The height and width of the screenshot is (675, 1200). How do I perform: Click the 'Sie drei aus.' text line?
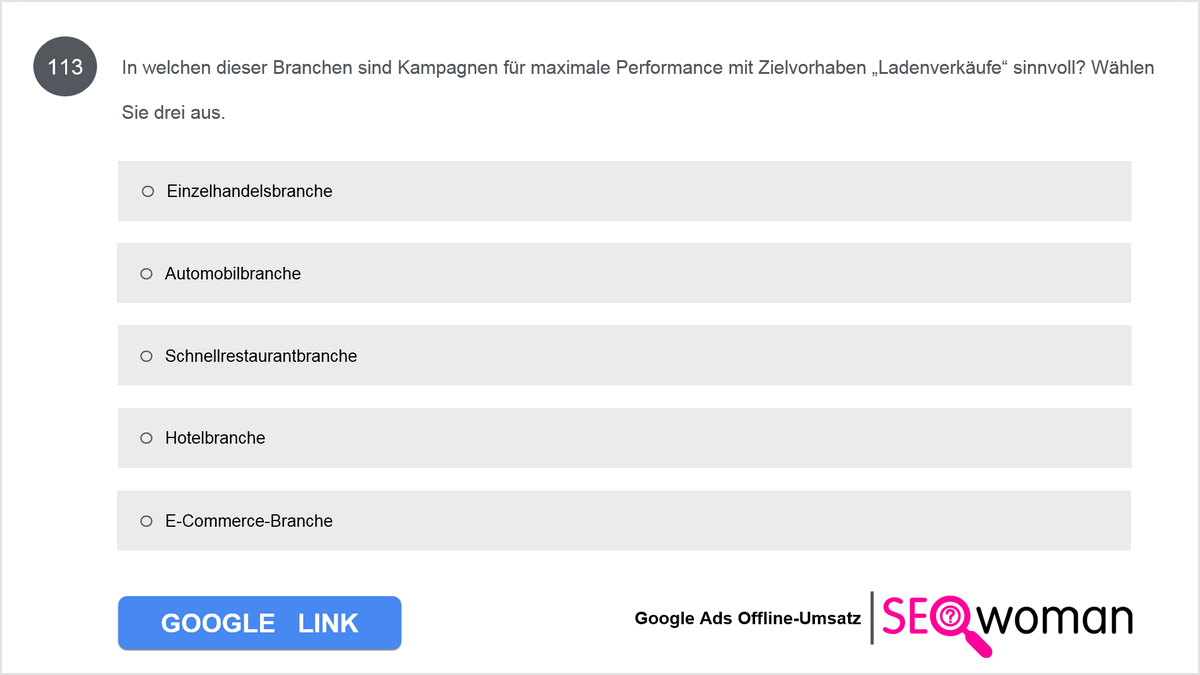click(x=174, y=113)
